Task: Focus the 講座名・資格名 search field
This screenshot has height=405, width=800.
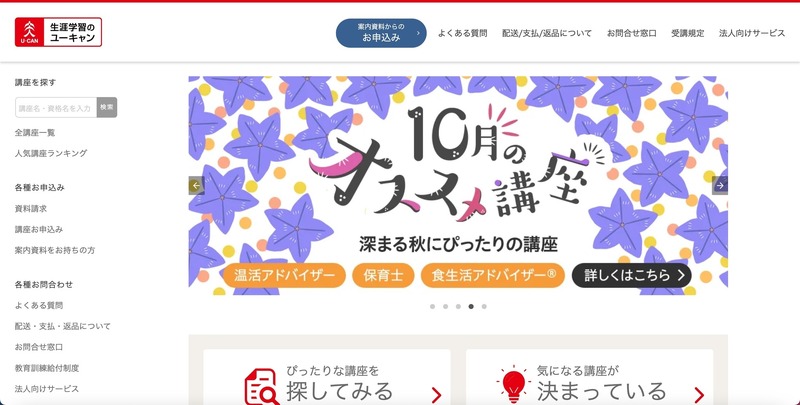Action: (x=56, y=107)
